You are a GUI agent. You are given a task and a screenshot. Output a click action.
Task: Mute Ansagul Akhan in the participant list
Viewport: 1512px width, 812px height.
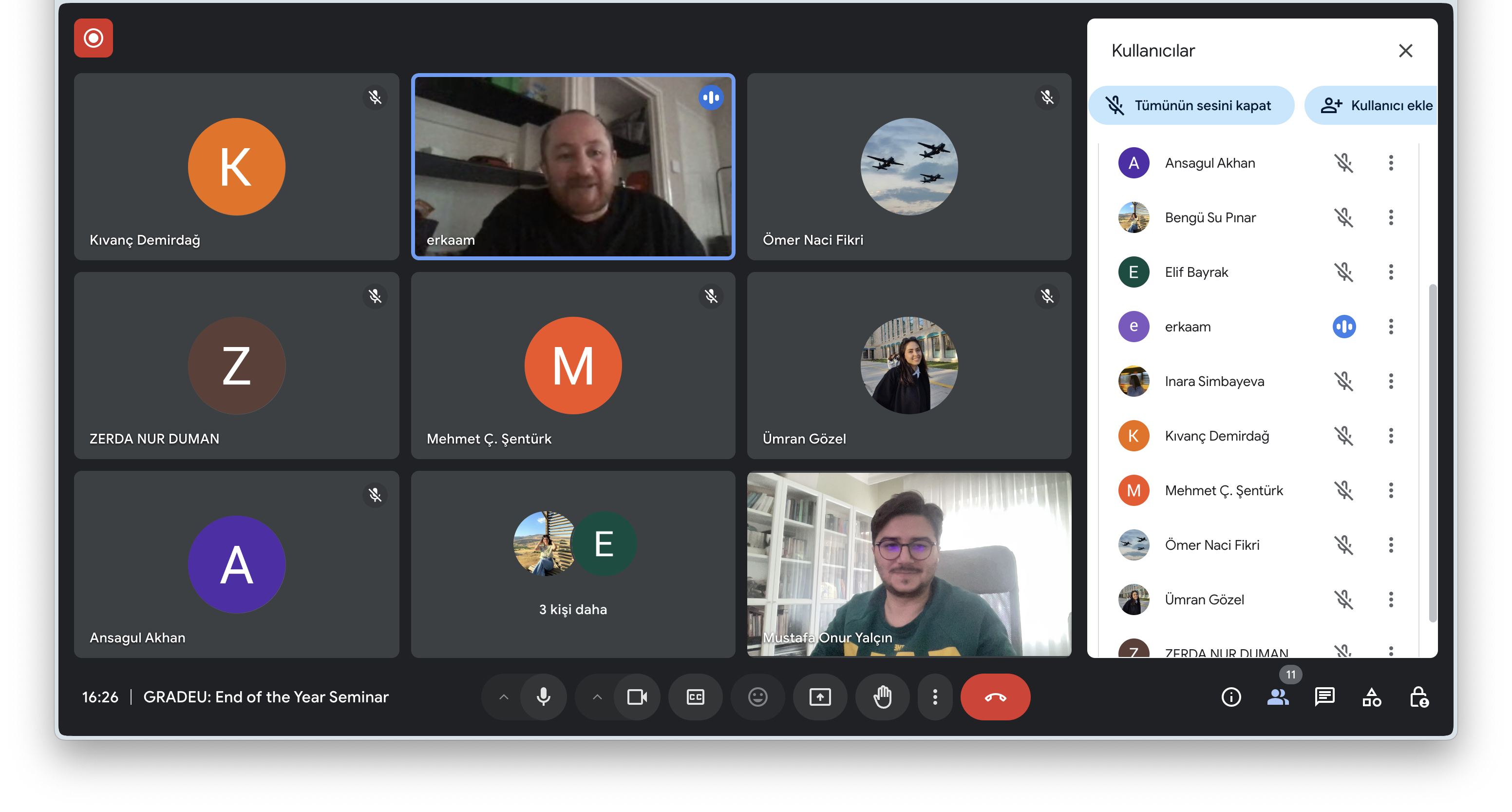click(1343, 163)
